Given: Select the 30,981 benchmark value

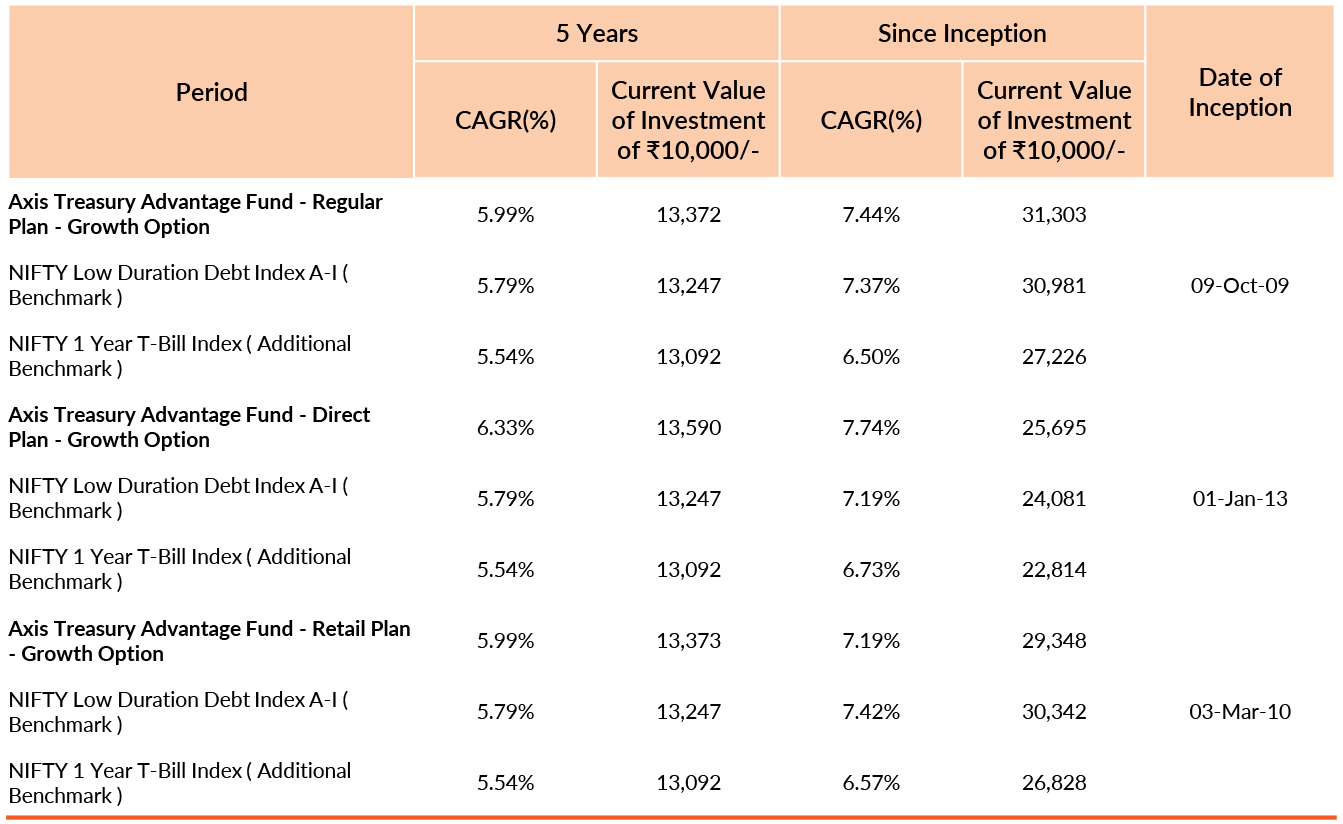Looking at the screenshot, I should (1054, 286).
